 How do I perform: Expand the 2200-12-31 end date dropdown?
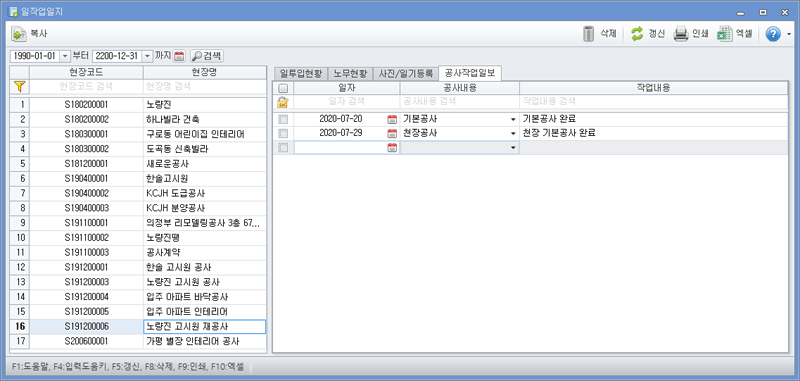147,56
